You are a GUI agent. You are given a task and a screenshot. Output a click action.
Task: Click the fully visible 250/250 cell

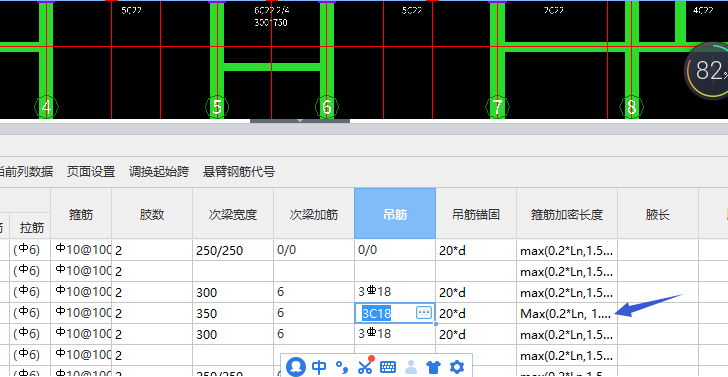coord(233,250)
